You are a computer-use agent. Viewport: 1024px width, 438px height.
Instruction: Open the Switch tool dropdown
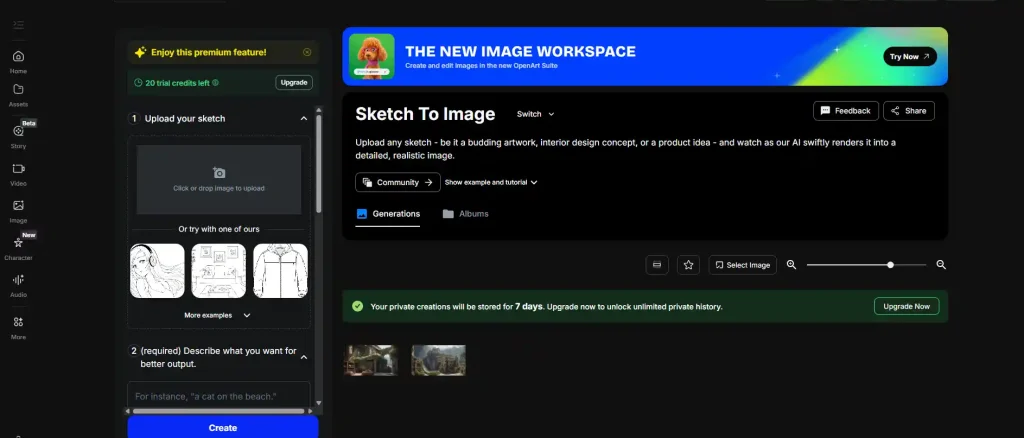pos(536,114)
